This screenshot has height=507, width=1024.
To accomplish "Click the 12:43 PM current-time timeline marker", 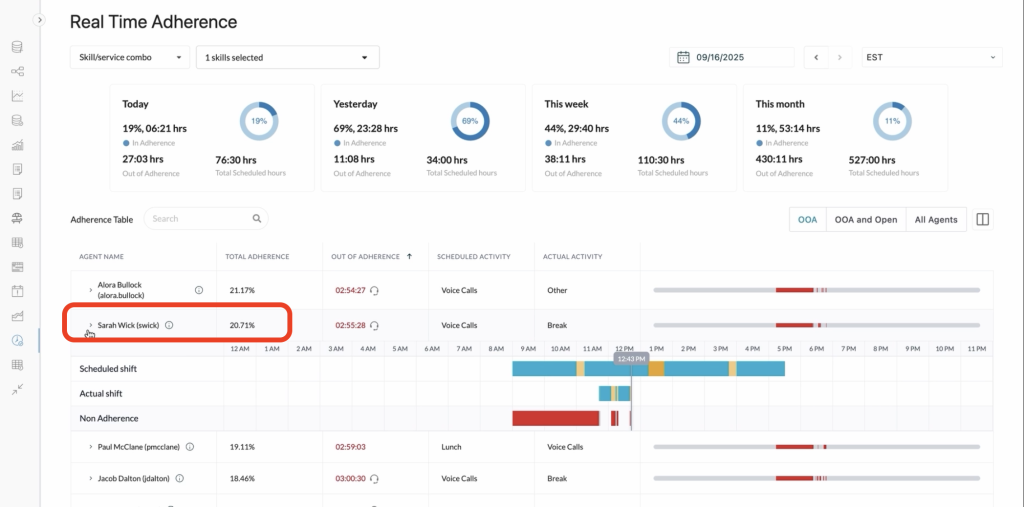I will 631,357.
